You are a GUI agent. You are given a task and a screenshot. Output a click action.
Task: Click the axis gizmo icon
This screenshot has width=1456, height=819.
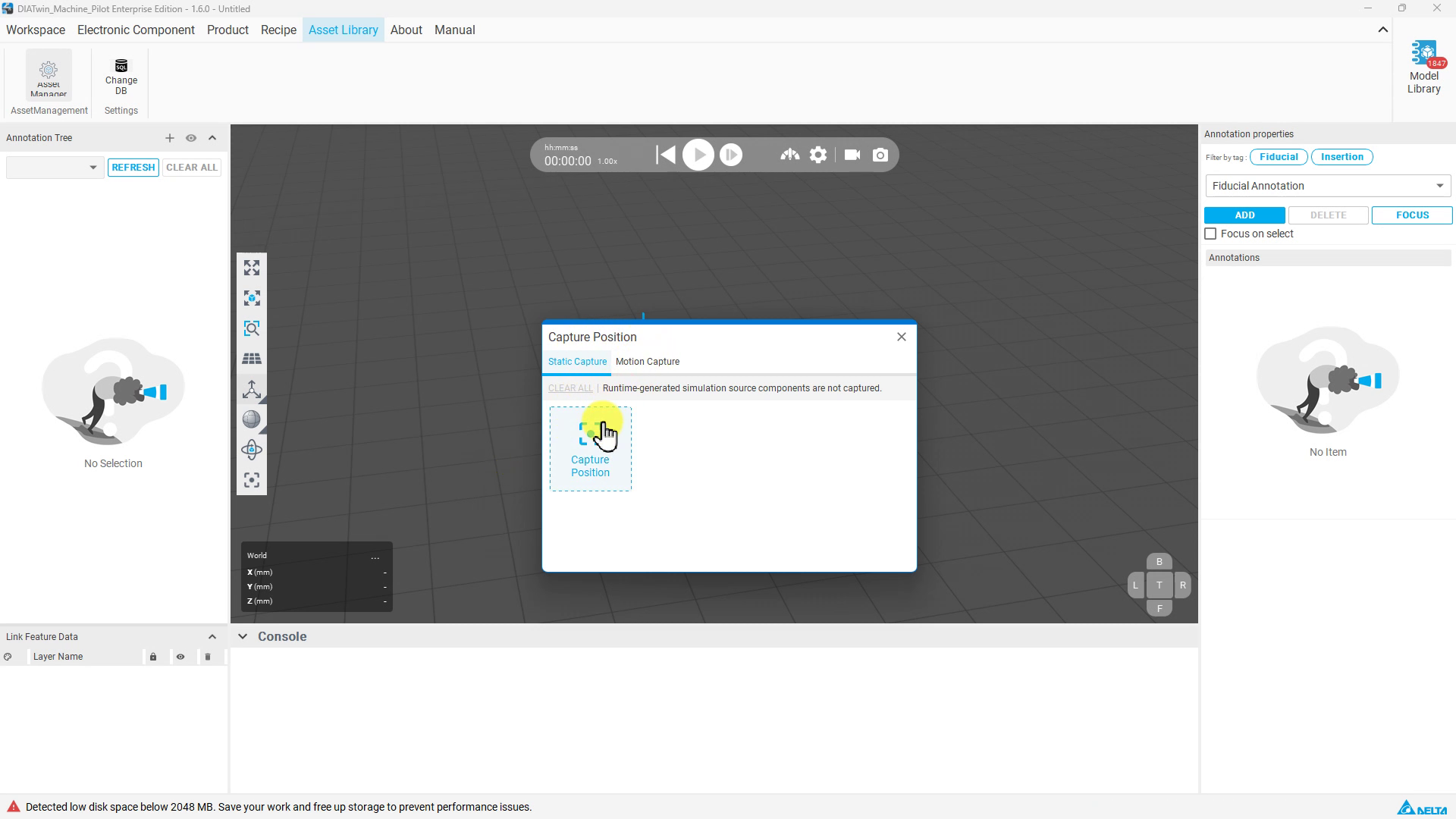coord(252,389)
